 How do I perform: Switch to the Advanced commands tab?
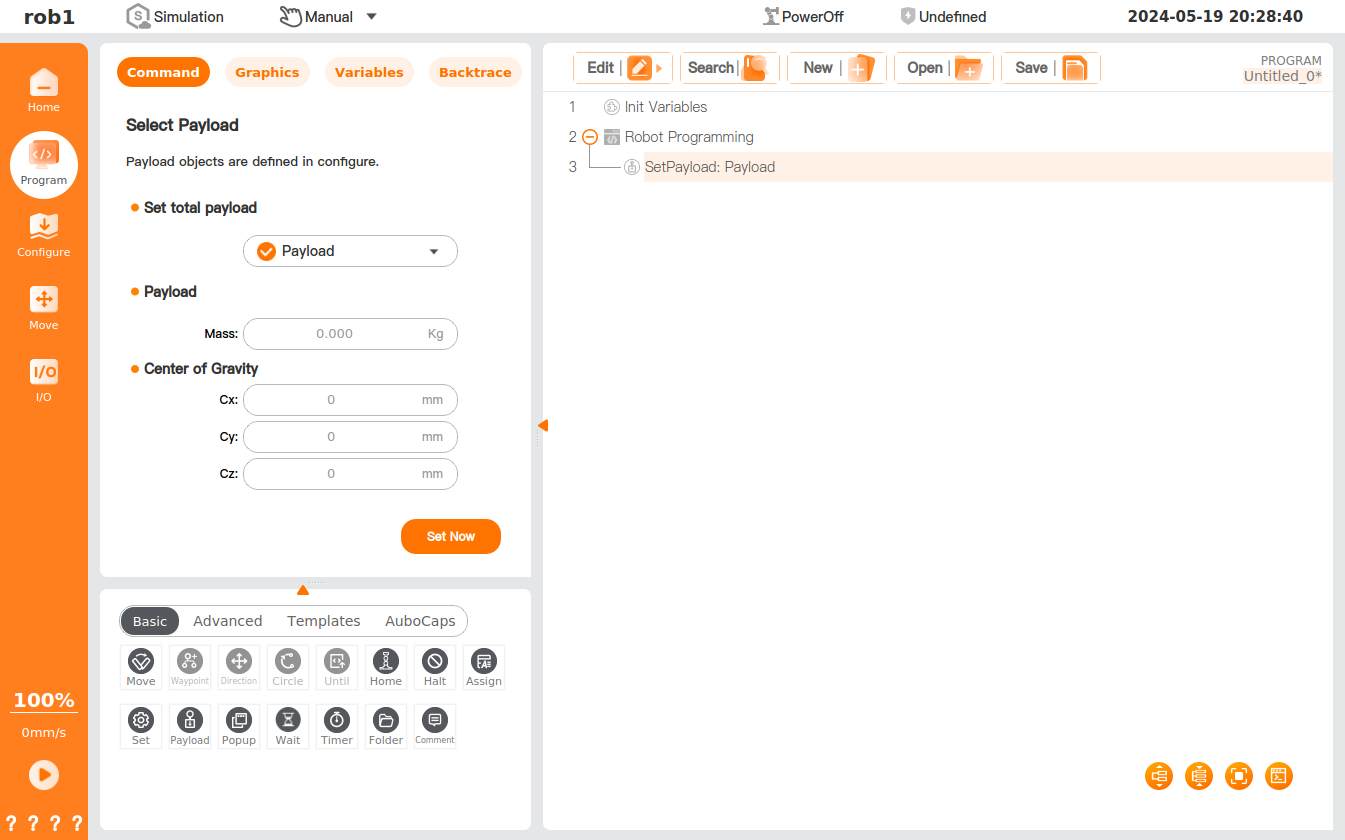tap(227, 621)
